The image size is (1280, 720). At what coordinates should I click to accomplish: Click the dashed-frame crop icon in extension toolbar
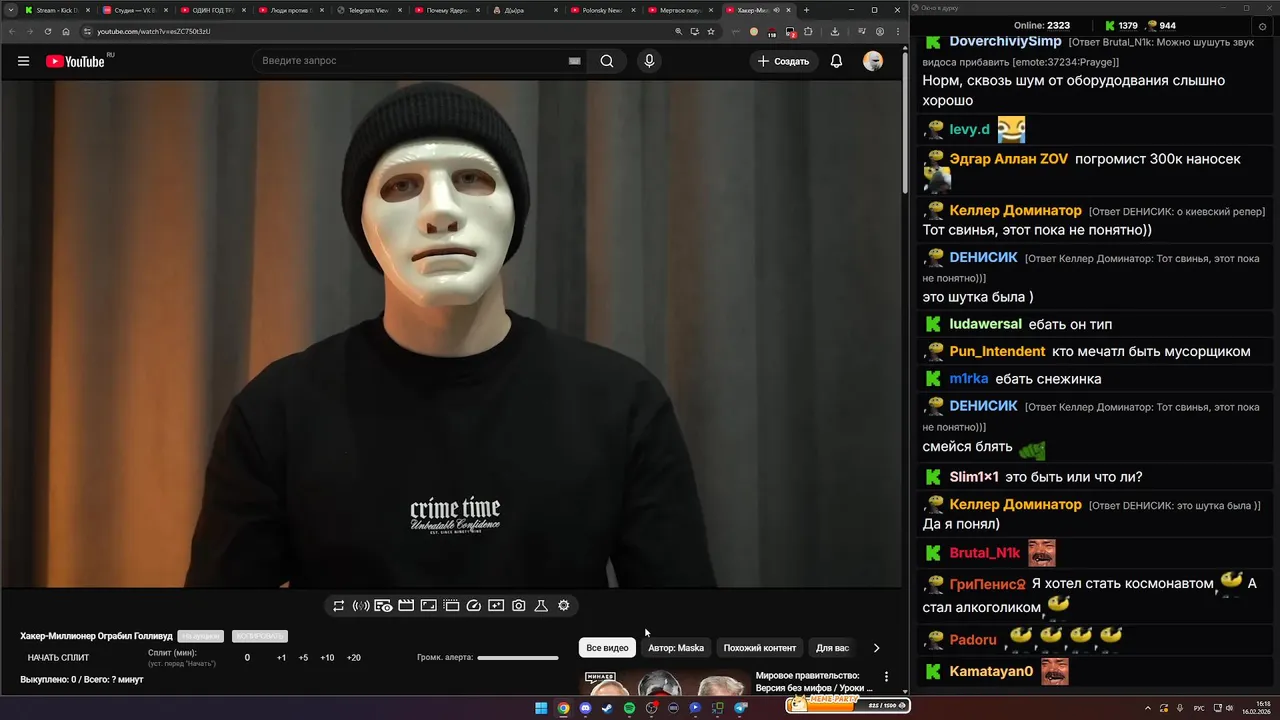point(451,606)
